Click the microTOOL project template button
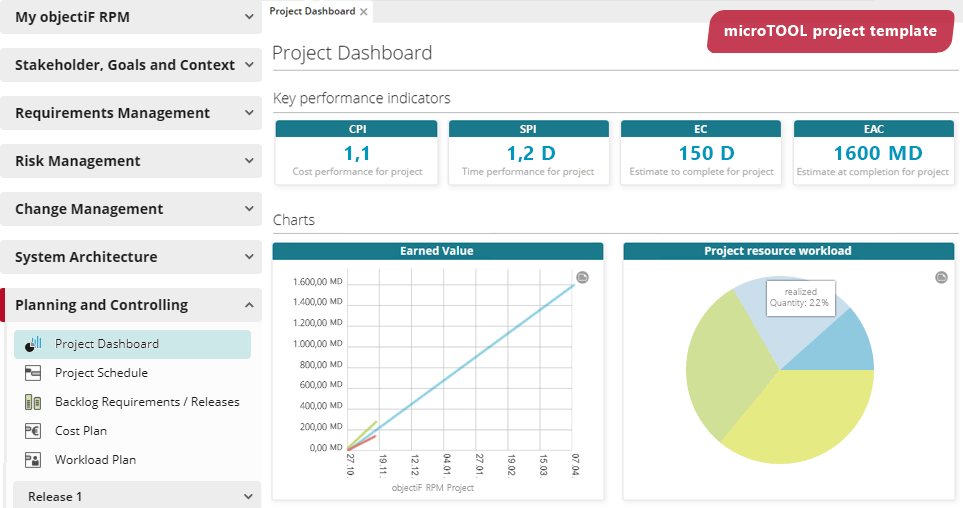 tap(830, 31)
